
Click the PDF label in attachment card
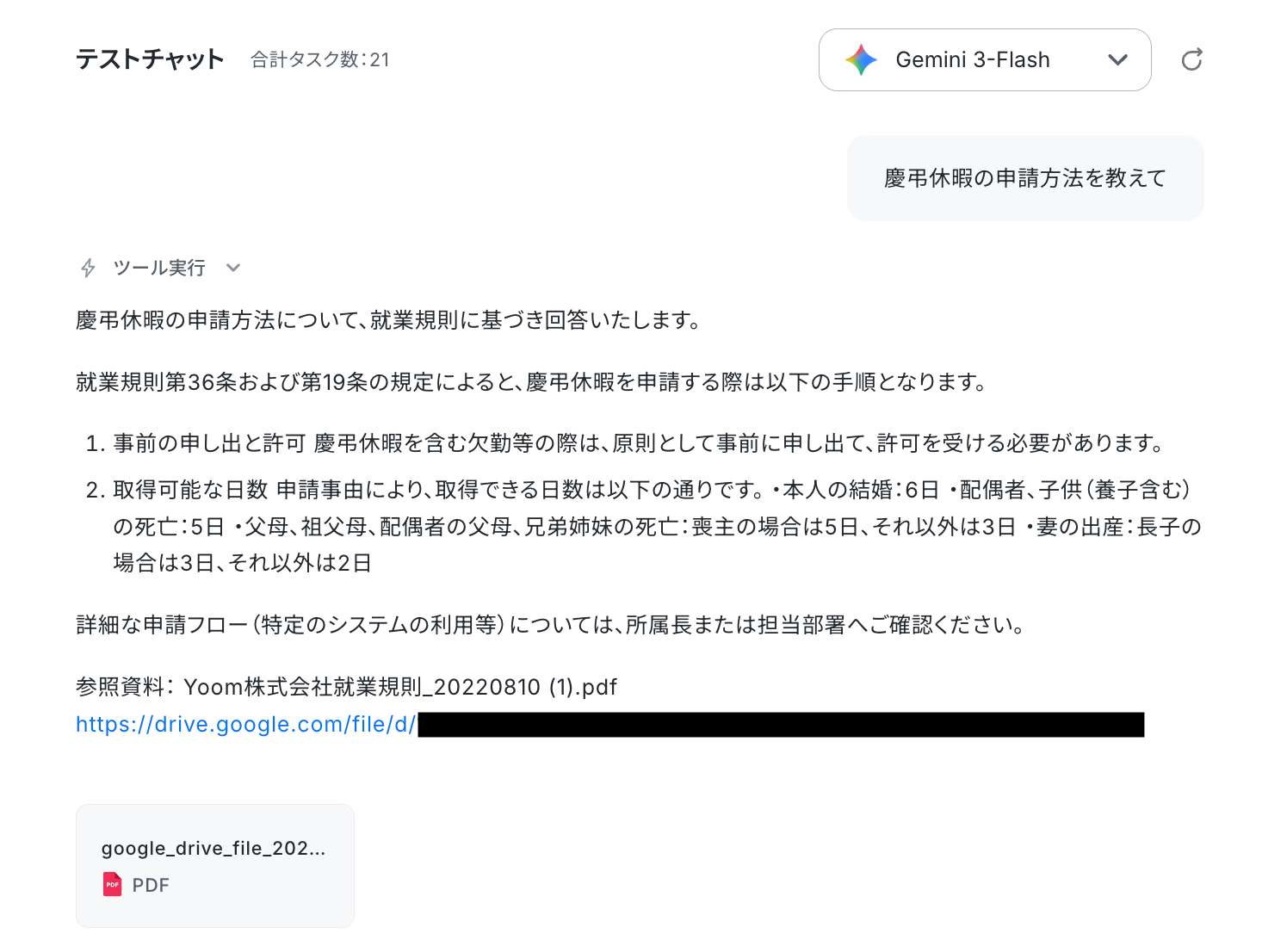151,885
